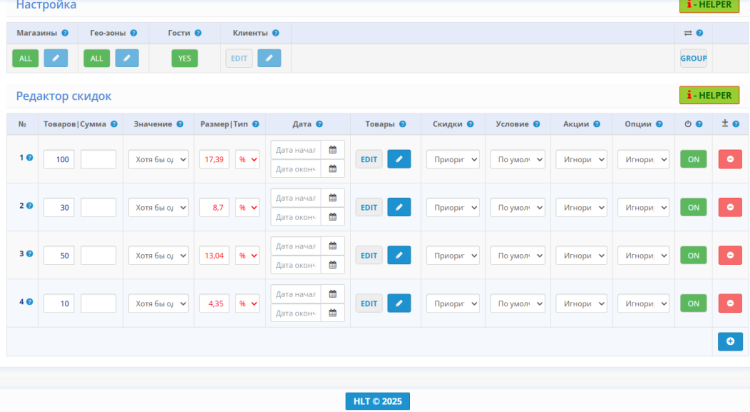Click red remove icon in row 2
This screenshot has width=750, height=412.
tap(730, 207)
